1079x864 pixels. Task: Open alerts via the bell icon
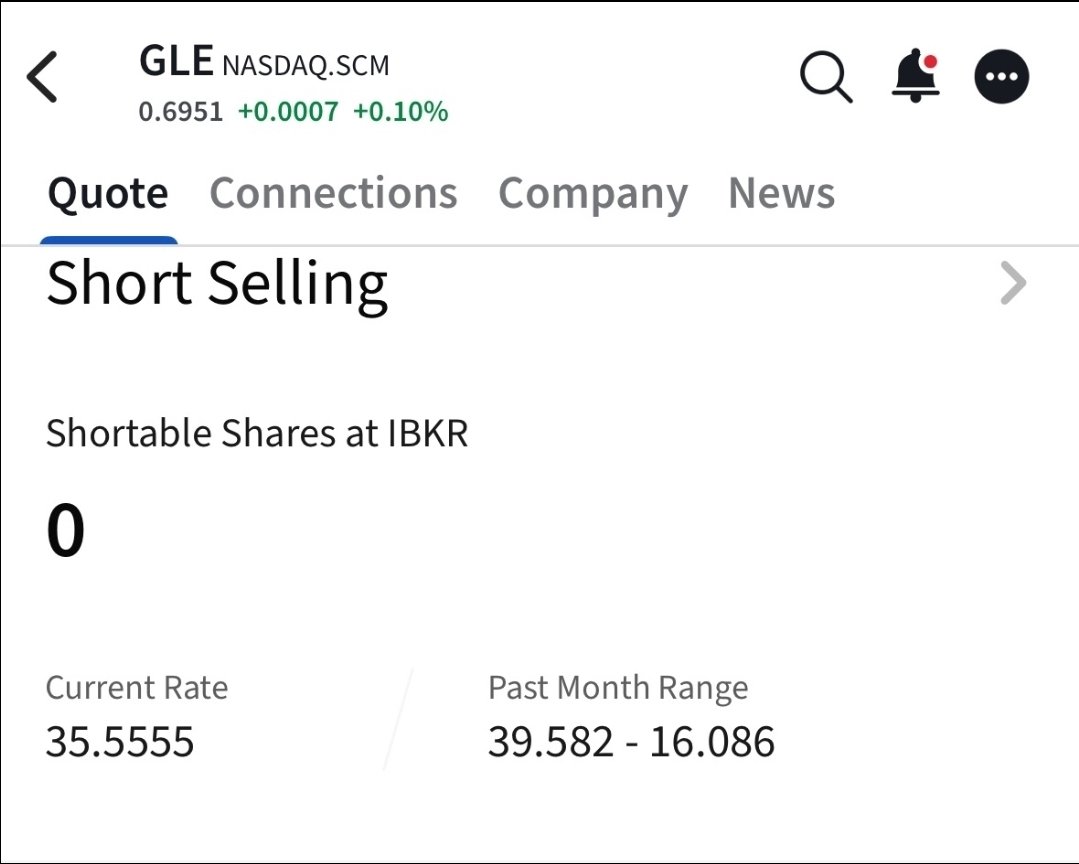point(915,77)
